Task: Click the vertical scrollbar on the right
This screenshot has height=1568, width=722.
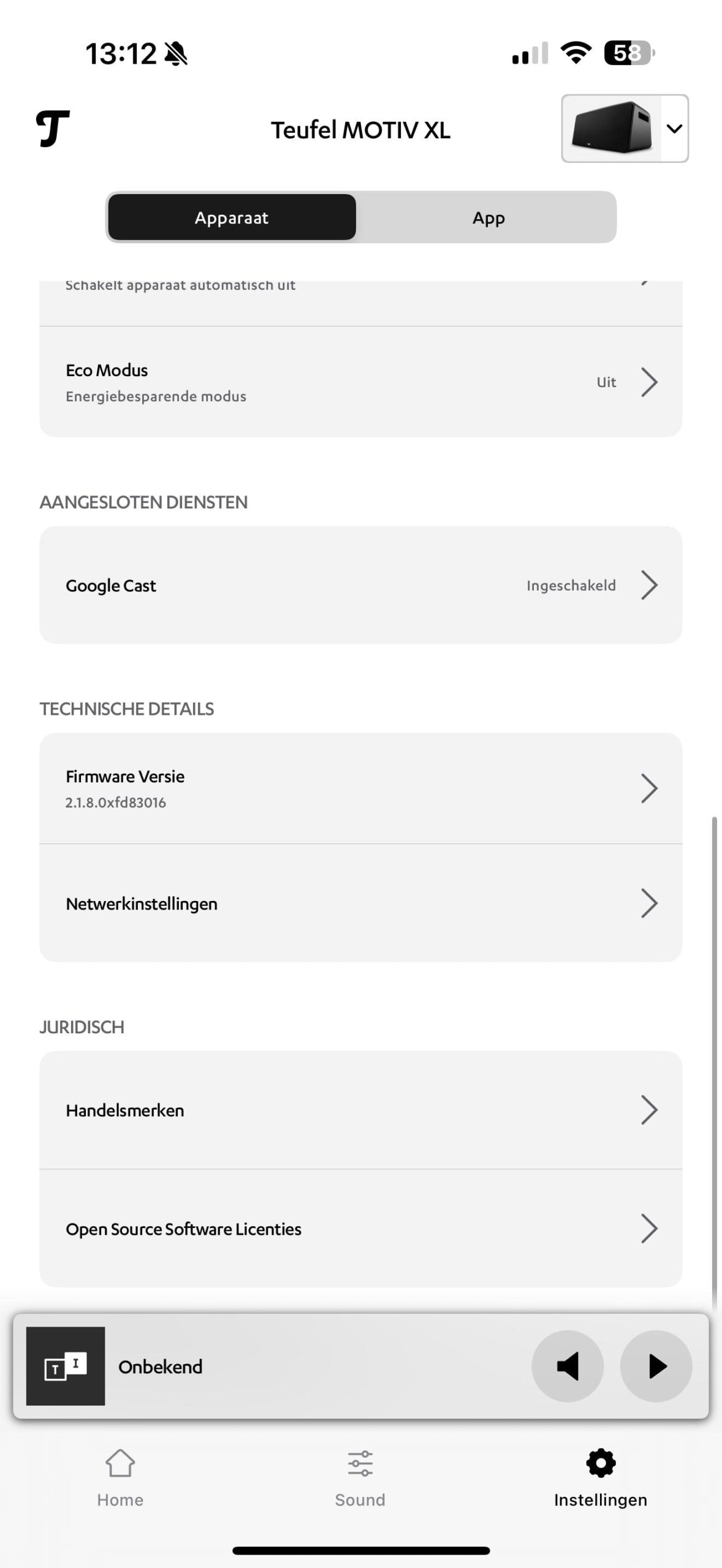Action: [x=714, y=1060]
